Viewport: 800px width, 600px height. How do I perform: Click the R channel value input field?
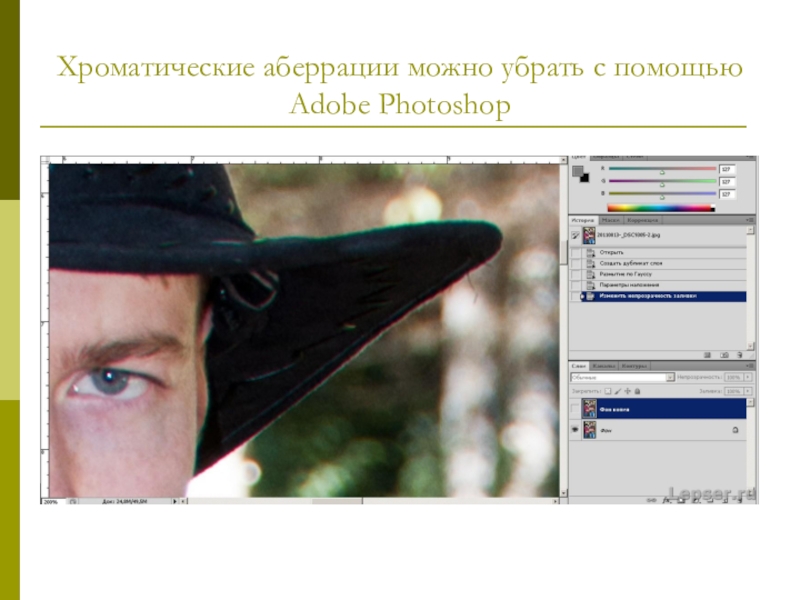[727, 170]
